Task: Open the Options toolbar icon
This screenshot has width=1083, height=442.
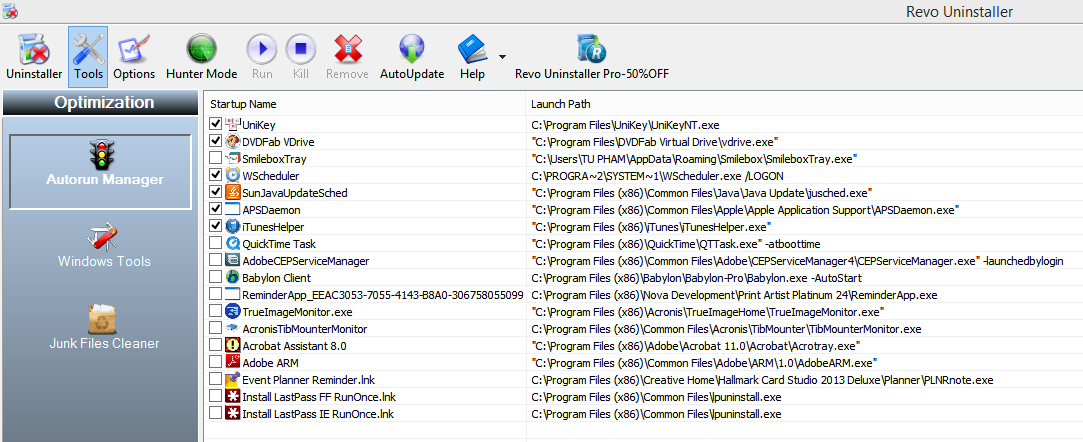Action: (134, 50)
